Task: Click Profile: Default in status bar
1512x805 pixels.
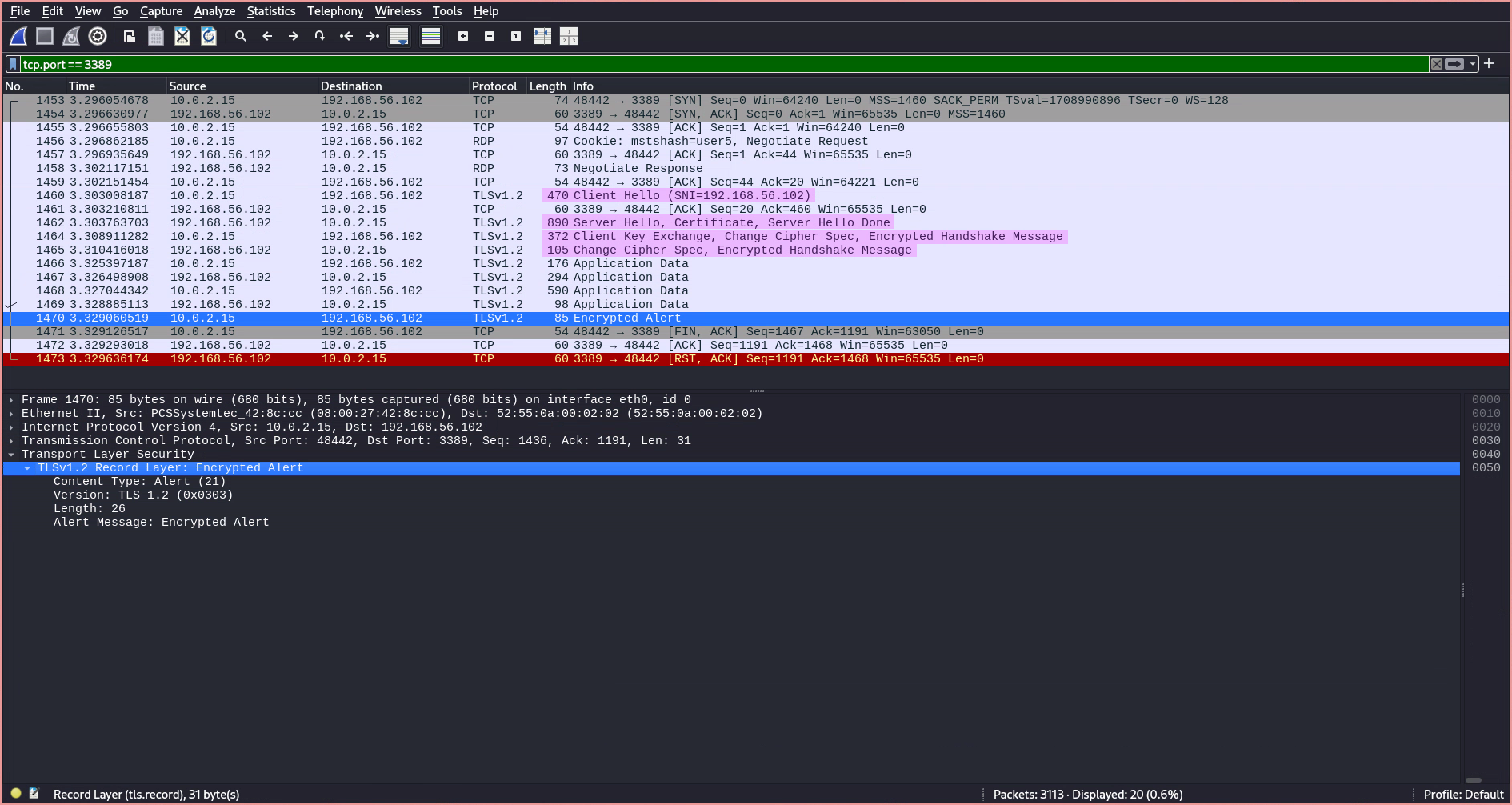Action: [1463, 795]
